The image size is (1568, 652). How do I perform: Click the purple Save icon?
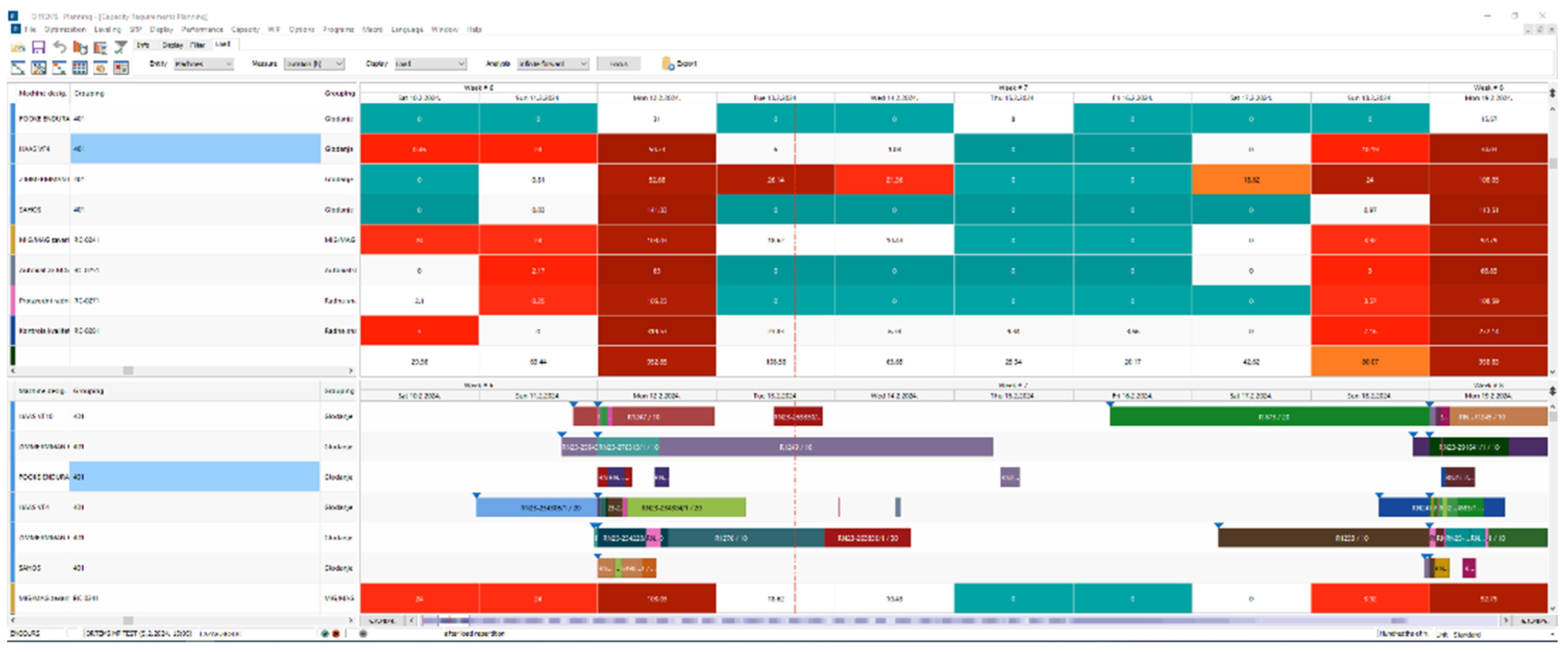[x=39, y=47]
